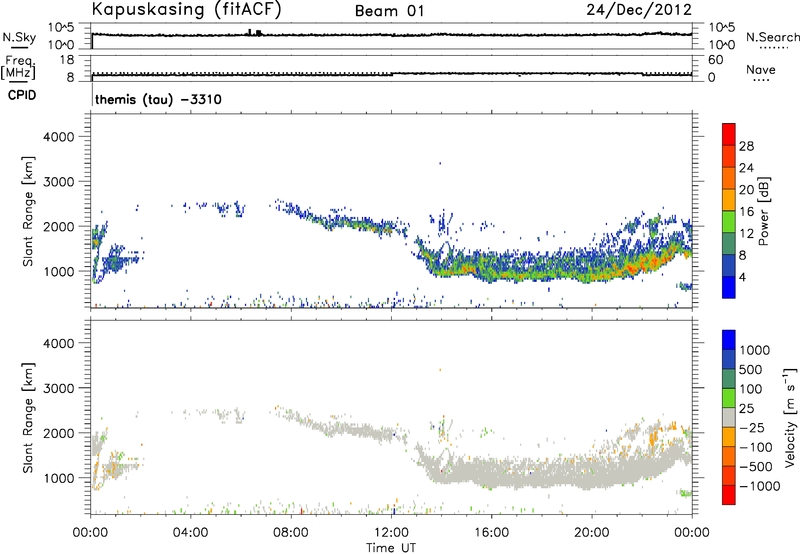Select the "18" tick on frequency axis
This screenshot has height=554, width=800.
[67, 60]
